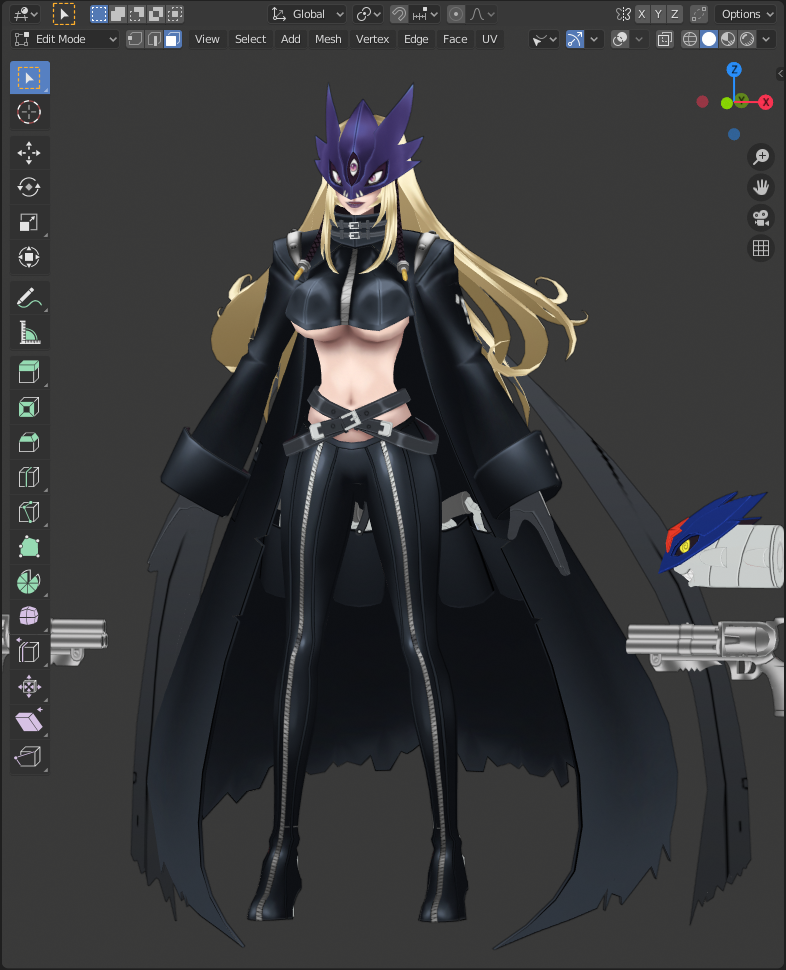
Task: Set selection mode to Invert
Action: coord(156,14)
